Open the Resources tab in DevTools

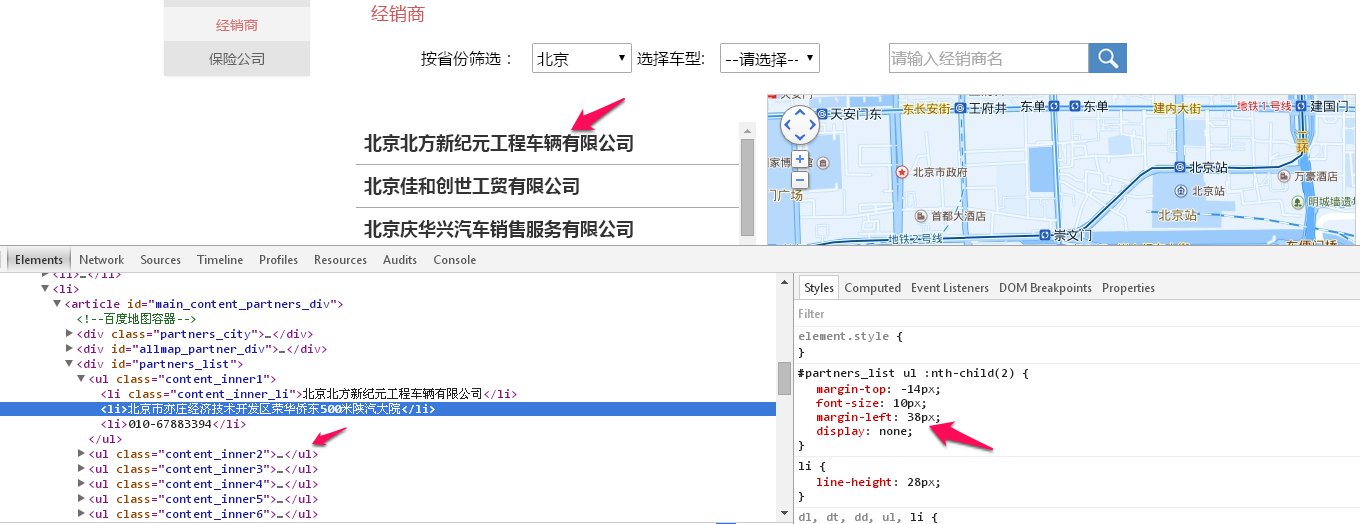[340, 260]
